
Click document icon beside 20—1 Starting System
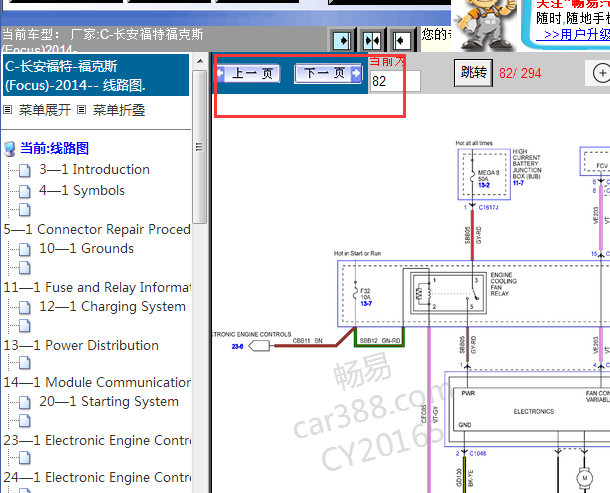click(x=25, y=402)
